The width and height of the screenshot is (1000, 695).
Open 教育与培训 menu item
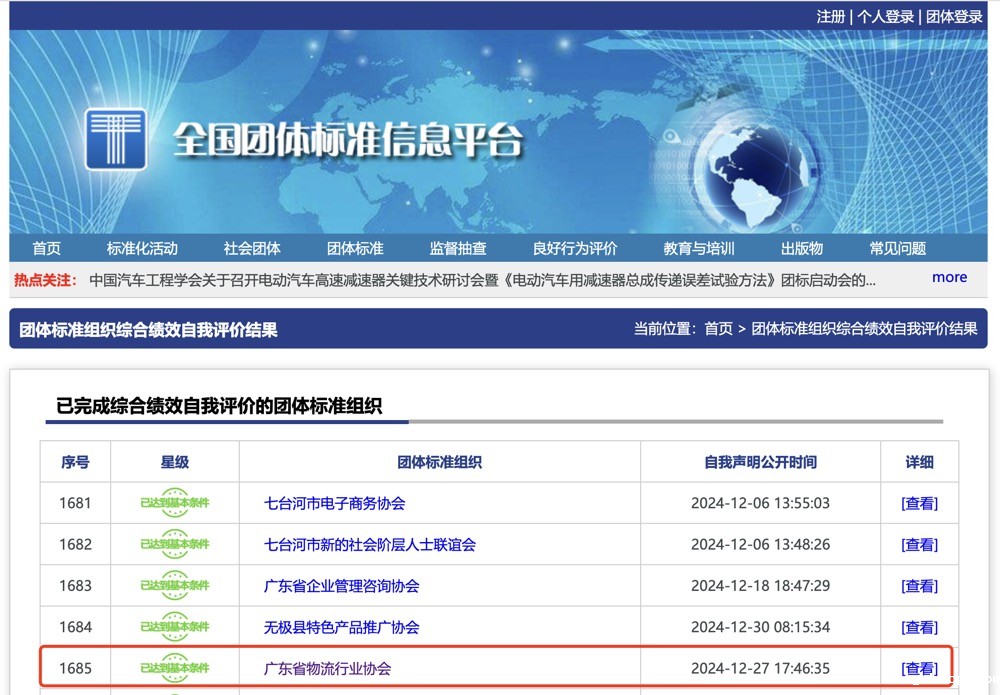699,248
